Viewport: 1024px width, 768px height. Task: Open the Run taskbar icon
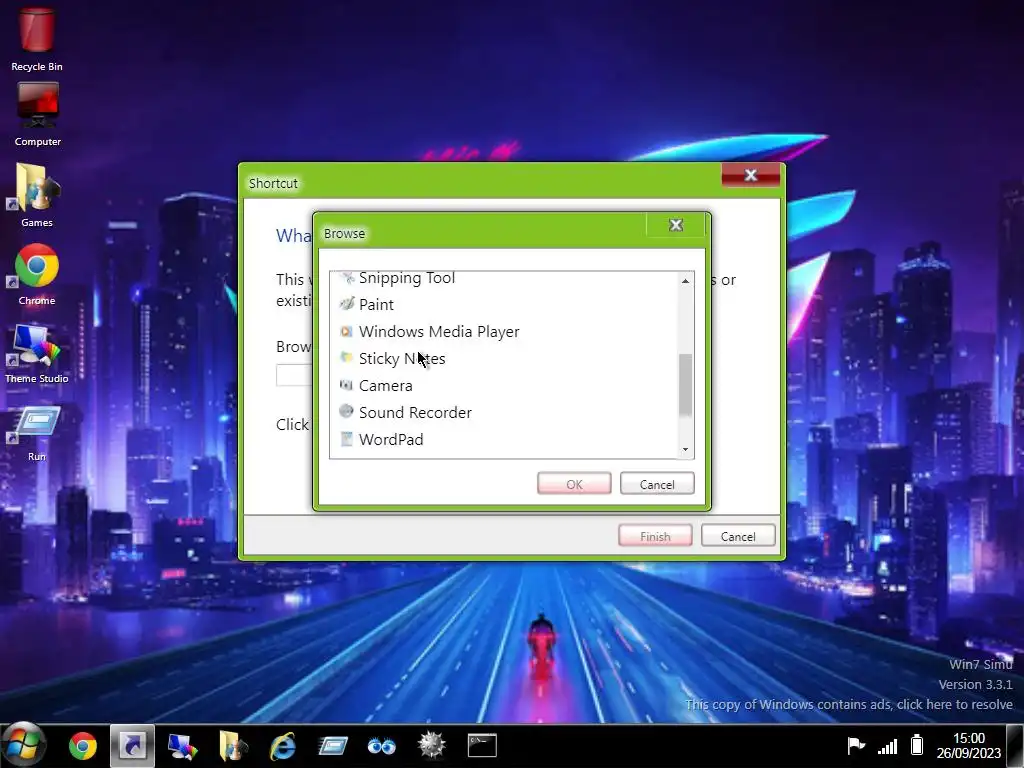[x=333, y=745]
